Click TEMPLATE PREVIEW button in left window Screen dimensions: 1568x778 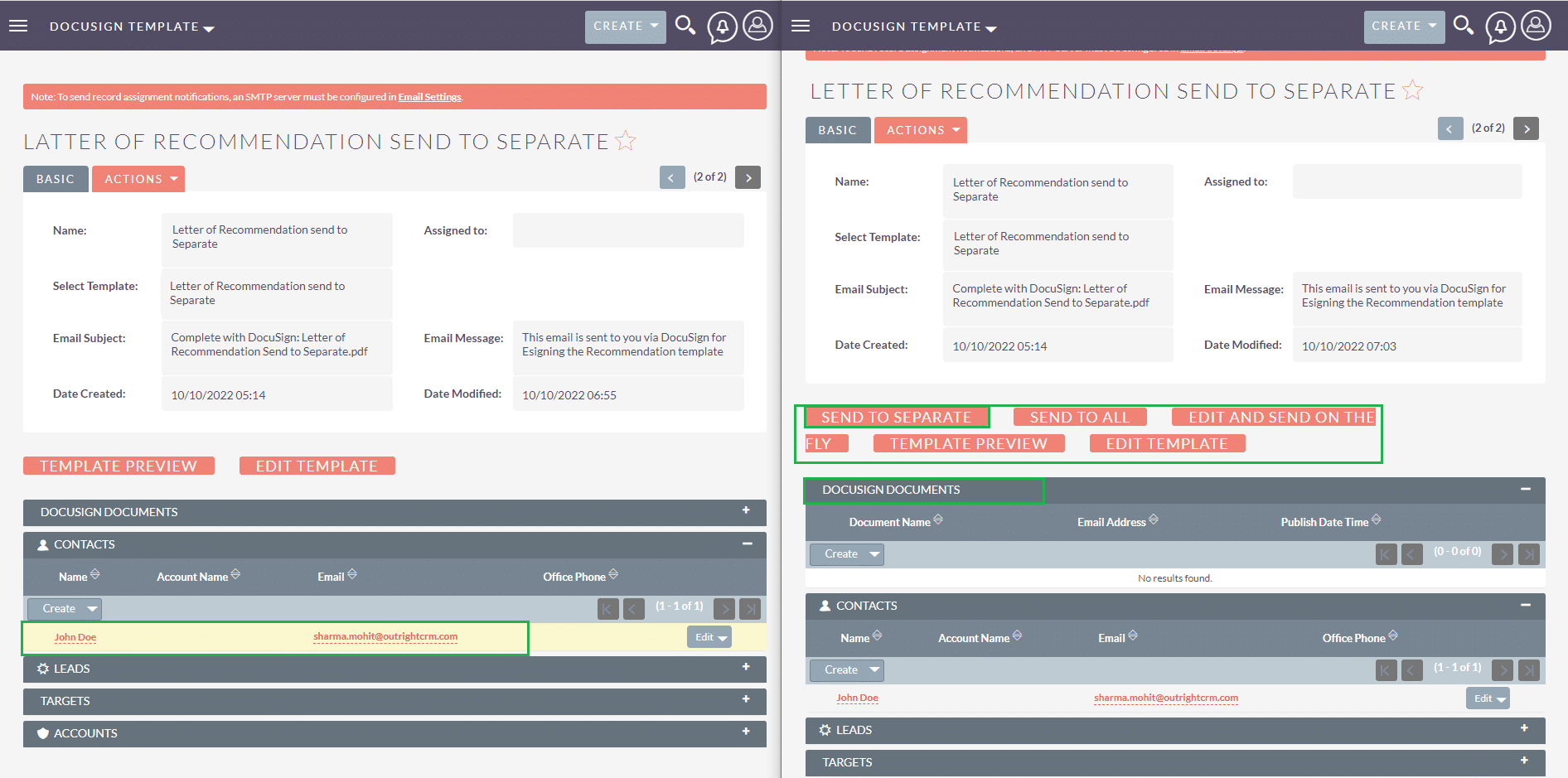tap(119, 466)
